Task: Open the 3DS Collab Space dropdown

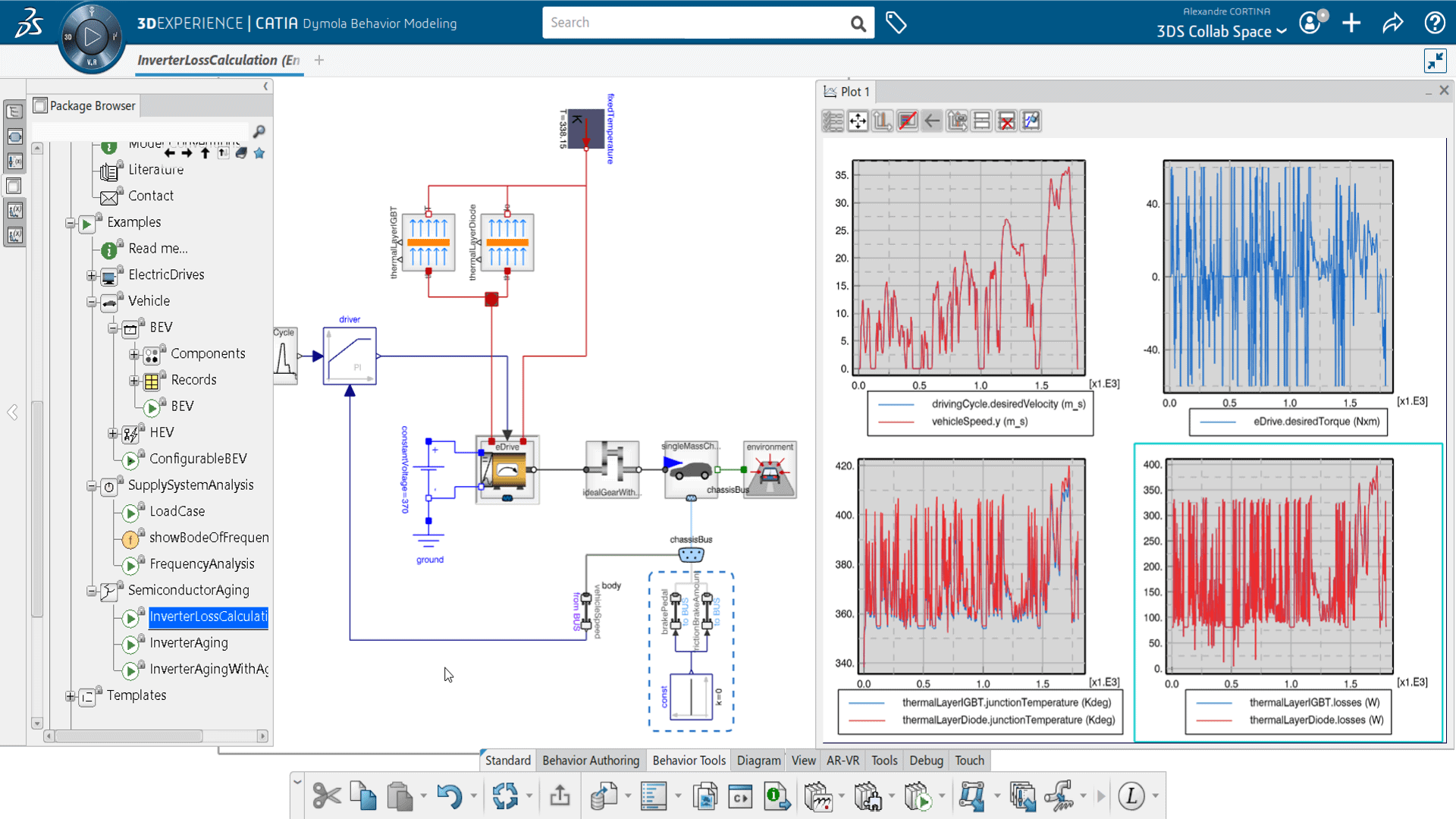Action: coord(1221,32)
